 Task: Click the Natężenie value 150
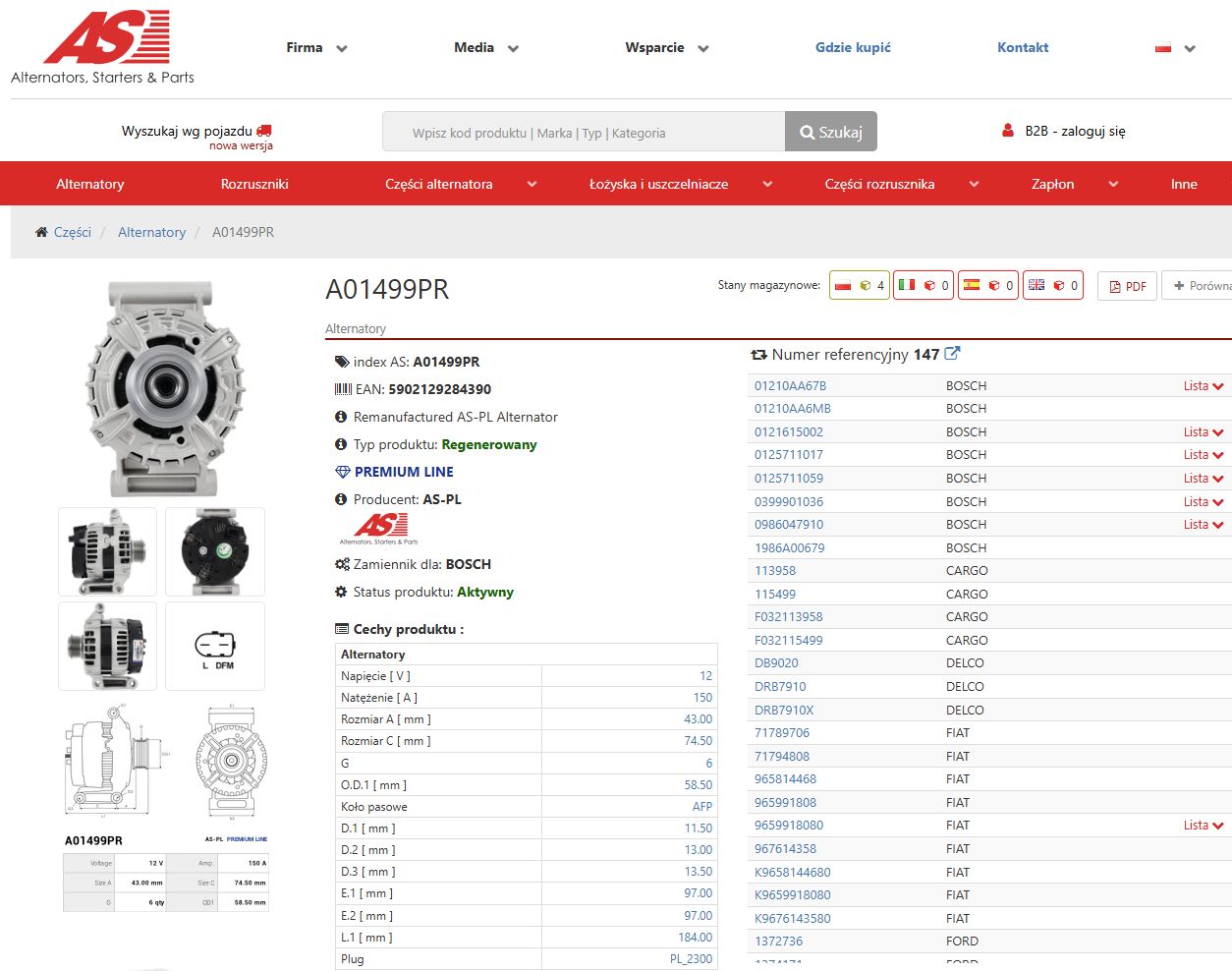tap(702, 697)
